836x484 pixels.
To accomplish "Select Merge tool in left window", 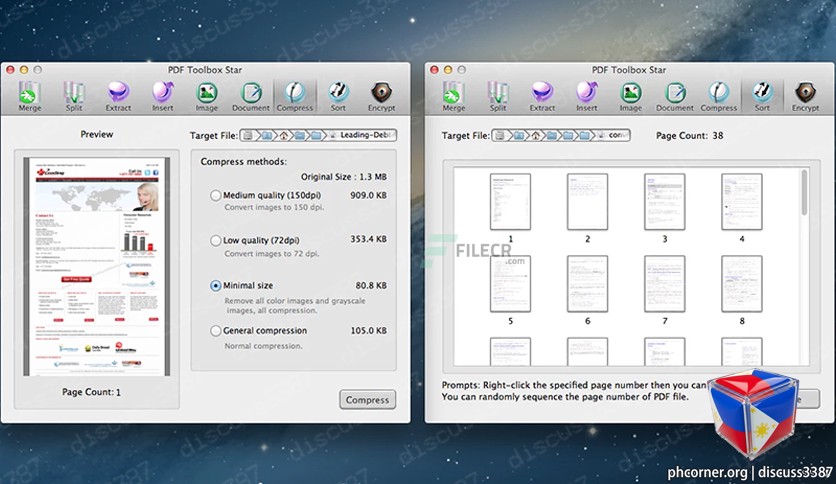I will pyautogui.click(x=29, y=96).
